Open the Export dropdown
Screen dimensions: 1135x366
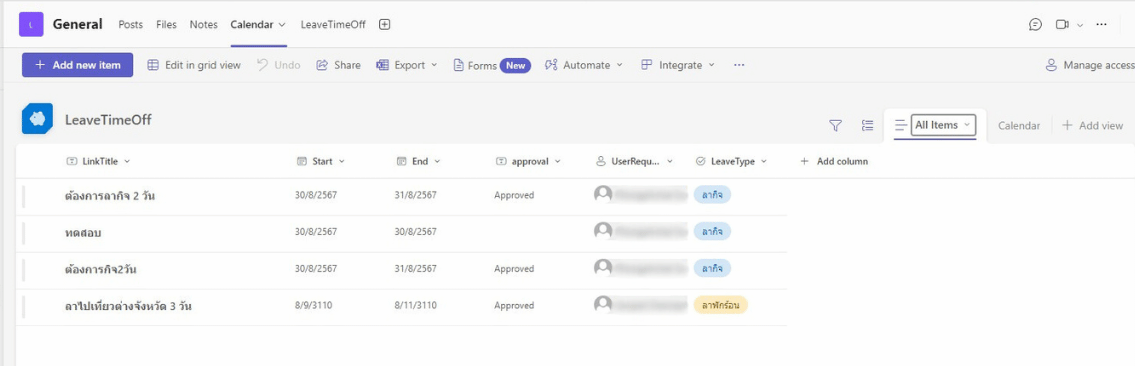(x=407, y=65)
